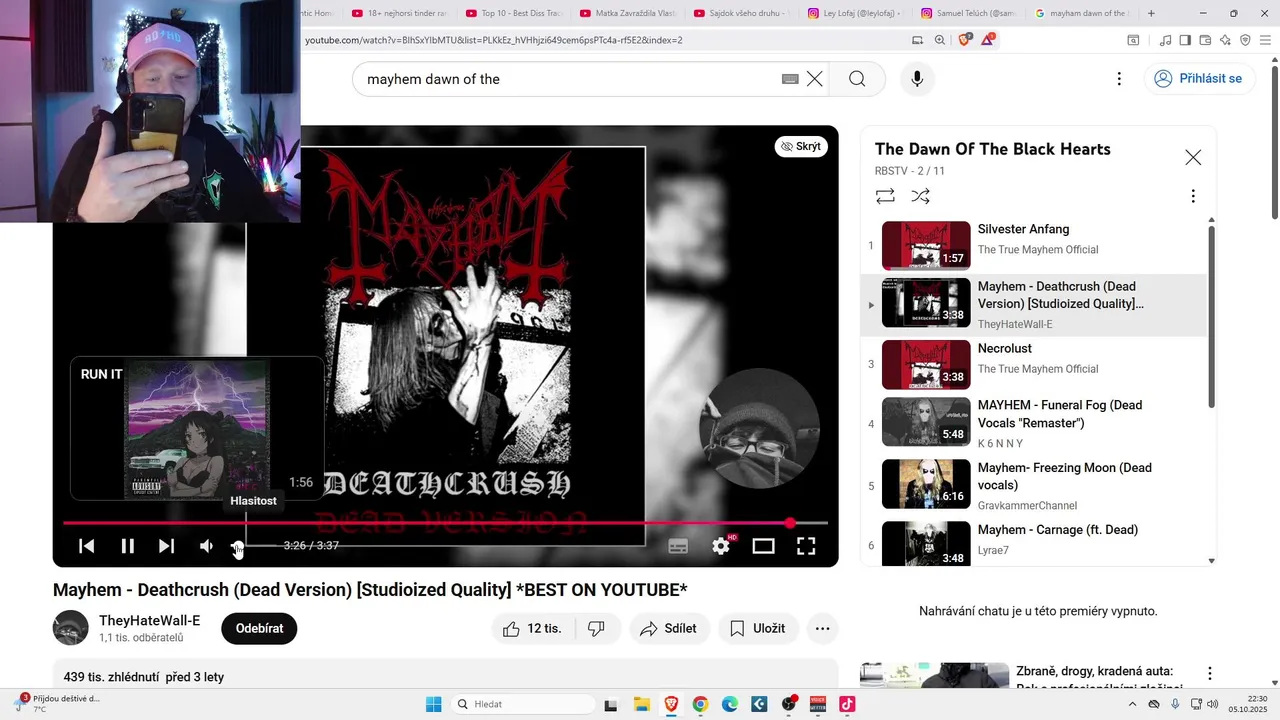Open the TheyHateWall-E channel name link
Image resolution: width=1280 pixels, height=720 pixels.
tap(149, 620)
